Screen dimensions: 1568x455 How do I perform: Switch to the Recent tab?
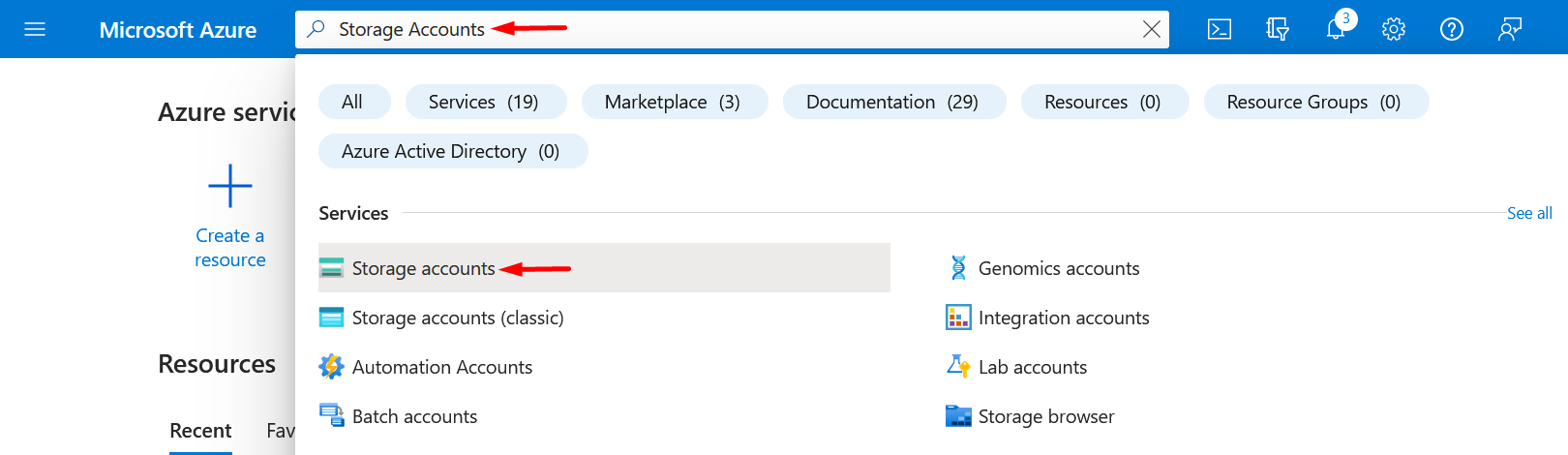pyautogui.click(x=200, y=431)
